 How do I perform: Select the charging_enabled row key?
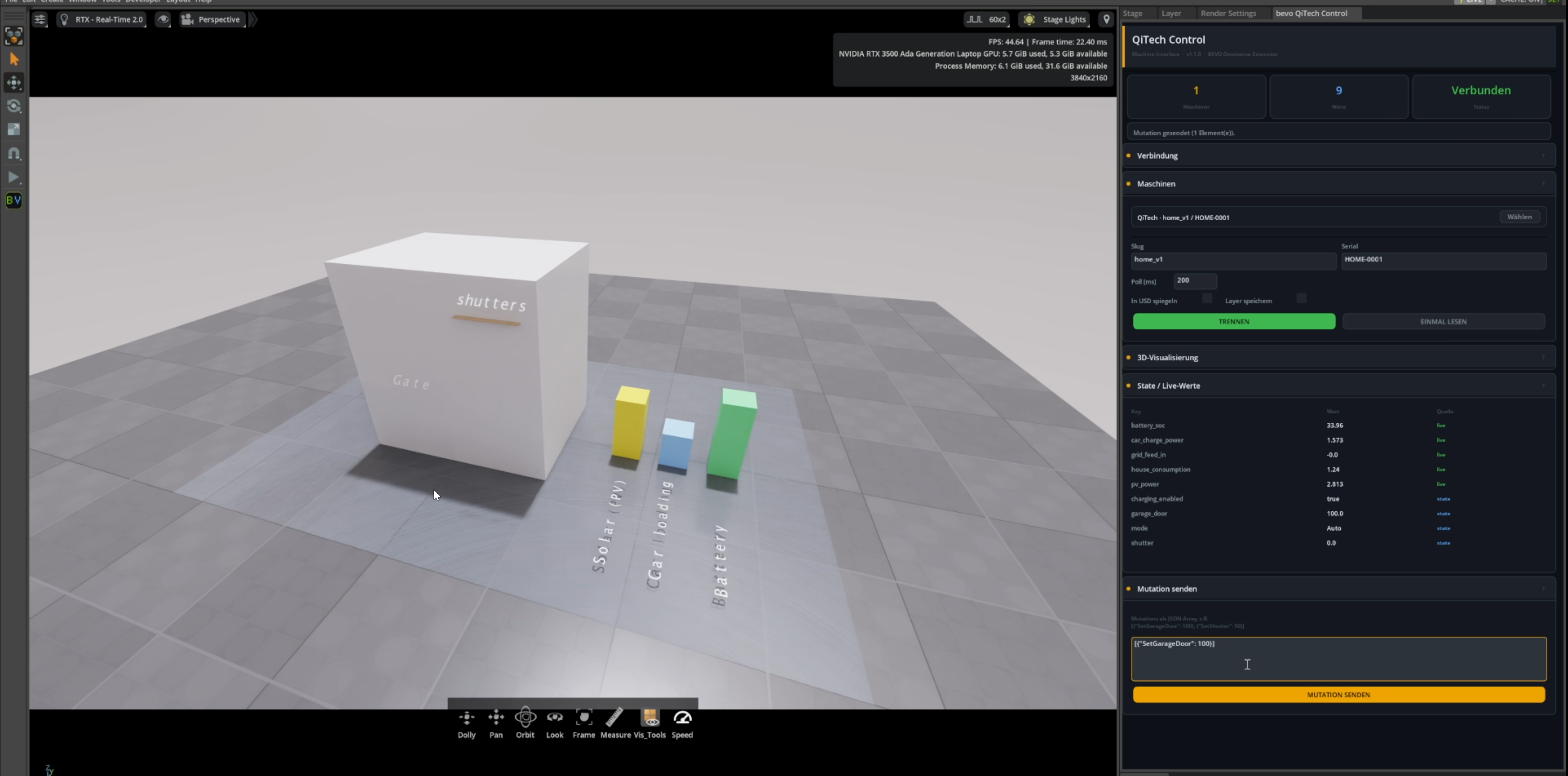coord(1156,498)
